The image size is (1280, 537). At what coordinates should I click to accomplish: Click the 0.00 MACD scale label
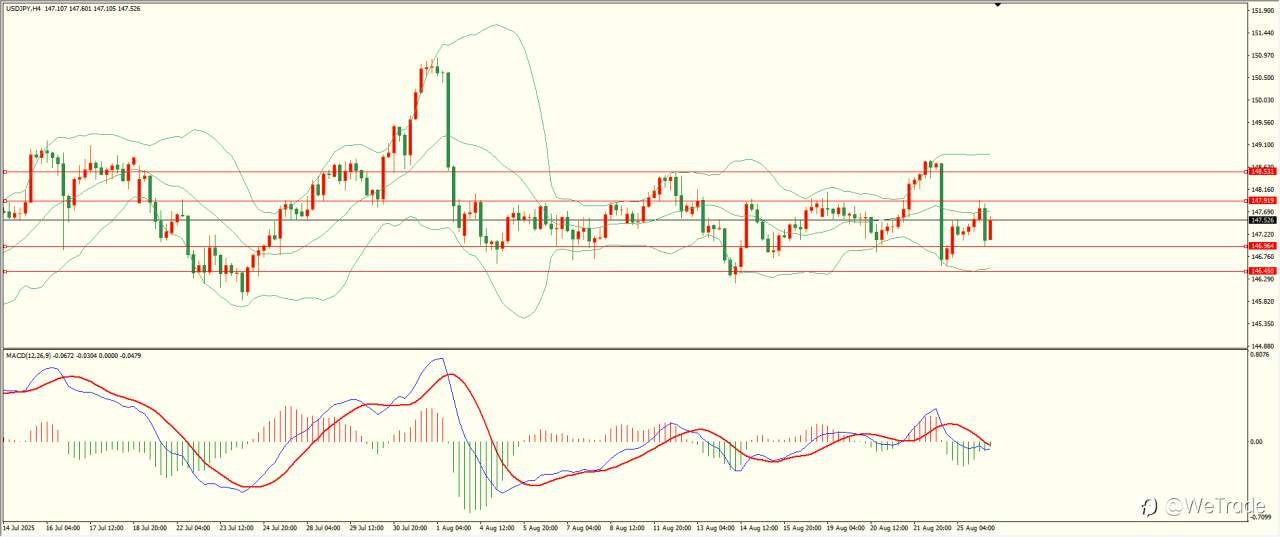1257,441
